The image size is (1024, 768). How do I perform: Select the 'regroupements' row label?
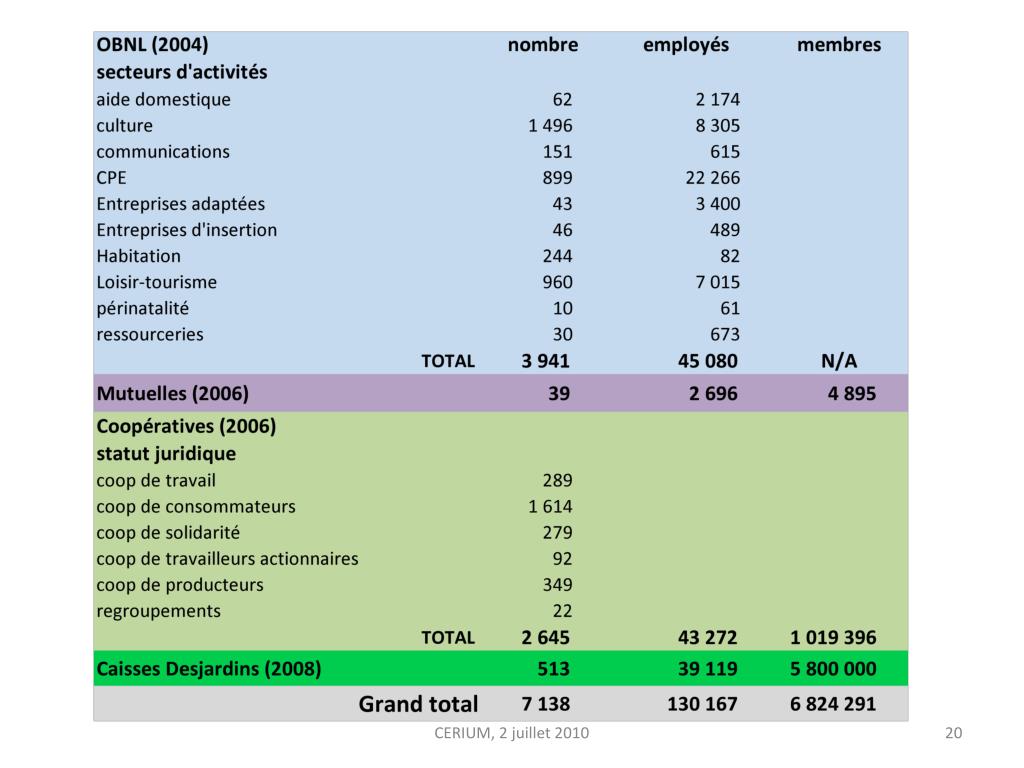pyautogui.click(x=158, y=611)
